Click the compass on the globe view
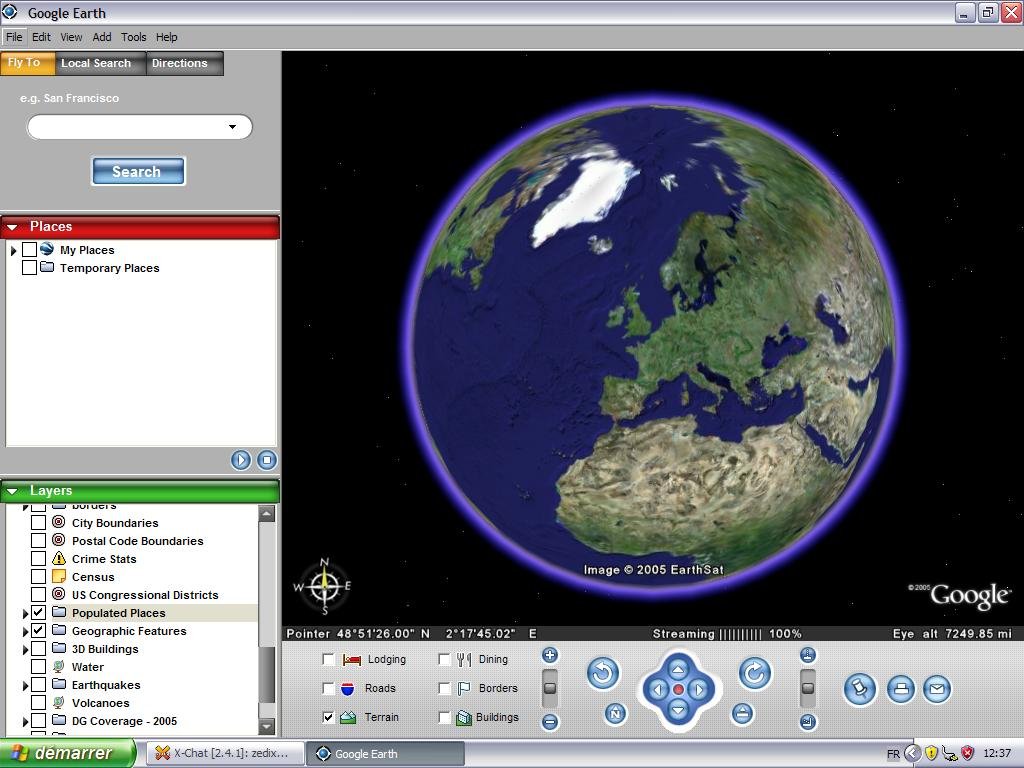Image resolution: width=1024 pixels, height=768 pixels. coord(324,586)
